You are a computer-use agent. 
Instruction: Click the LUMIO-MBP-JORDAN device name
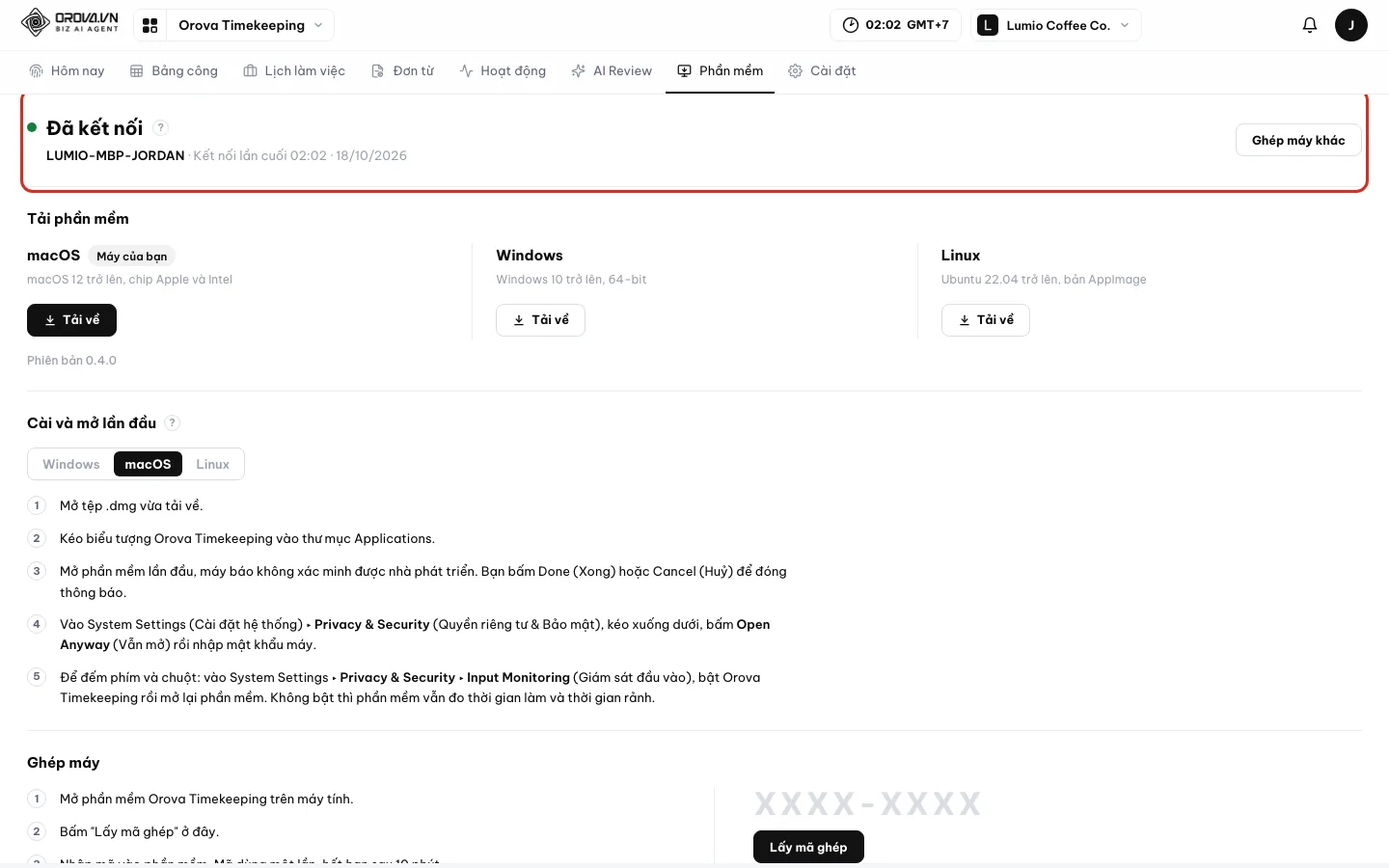115,155
